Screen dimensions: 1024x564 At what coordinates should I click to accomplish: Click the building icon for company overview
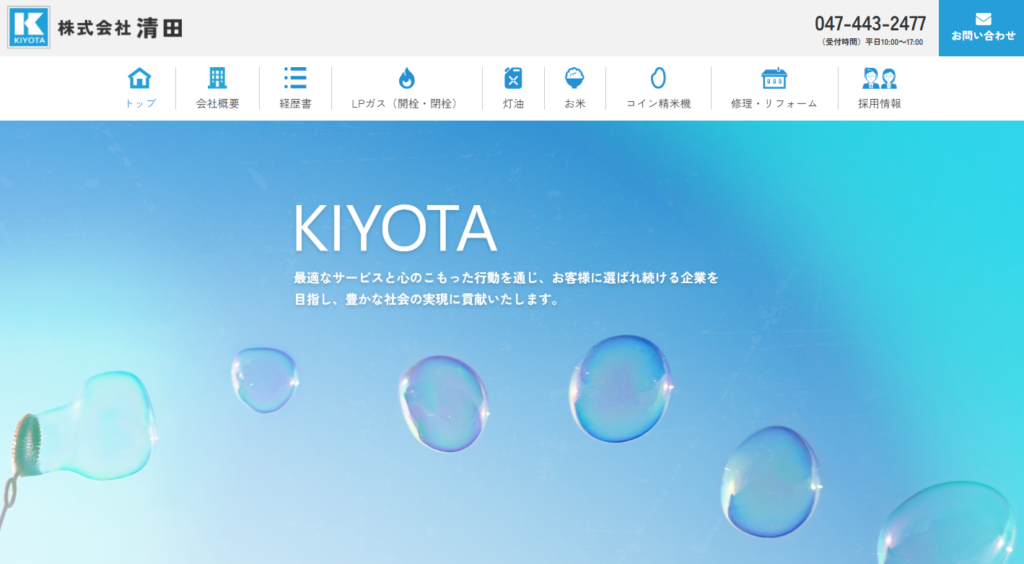click(217, 78)
